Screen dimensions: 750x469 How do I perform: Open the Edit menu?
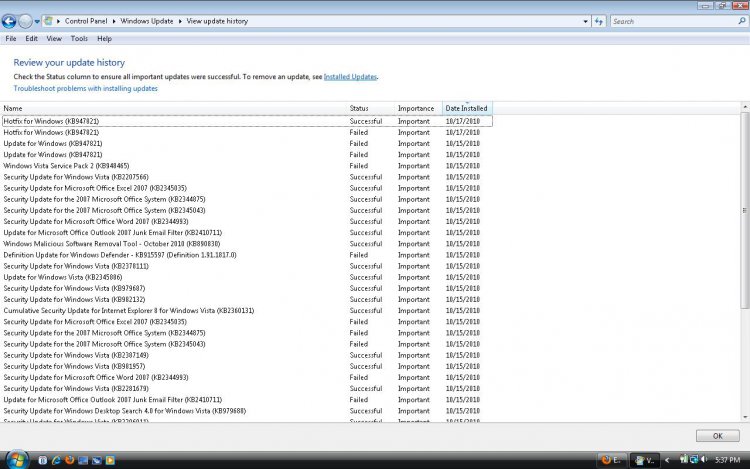[32, 39]
